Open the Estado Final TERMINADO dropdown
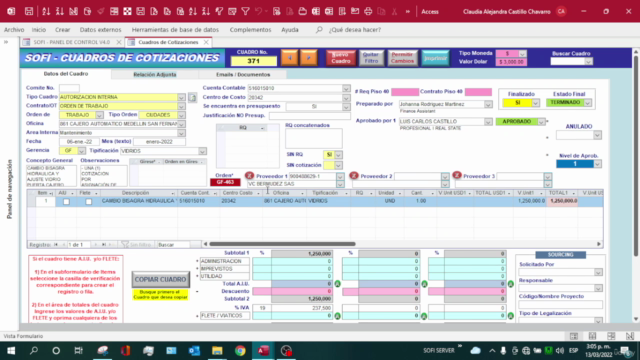Screen dimensions: 640x360 click(588, 103)
